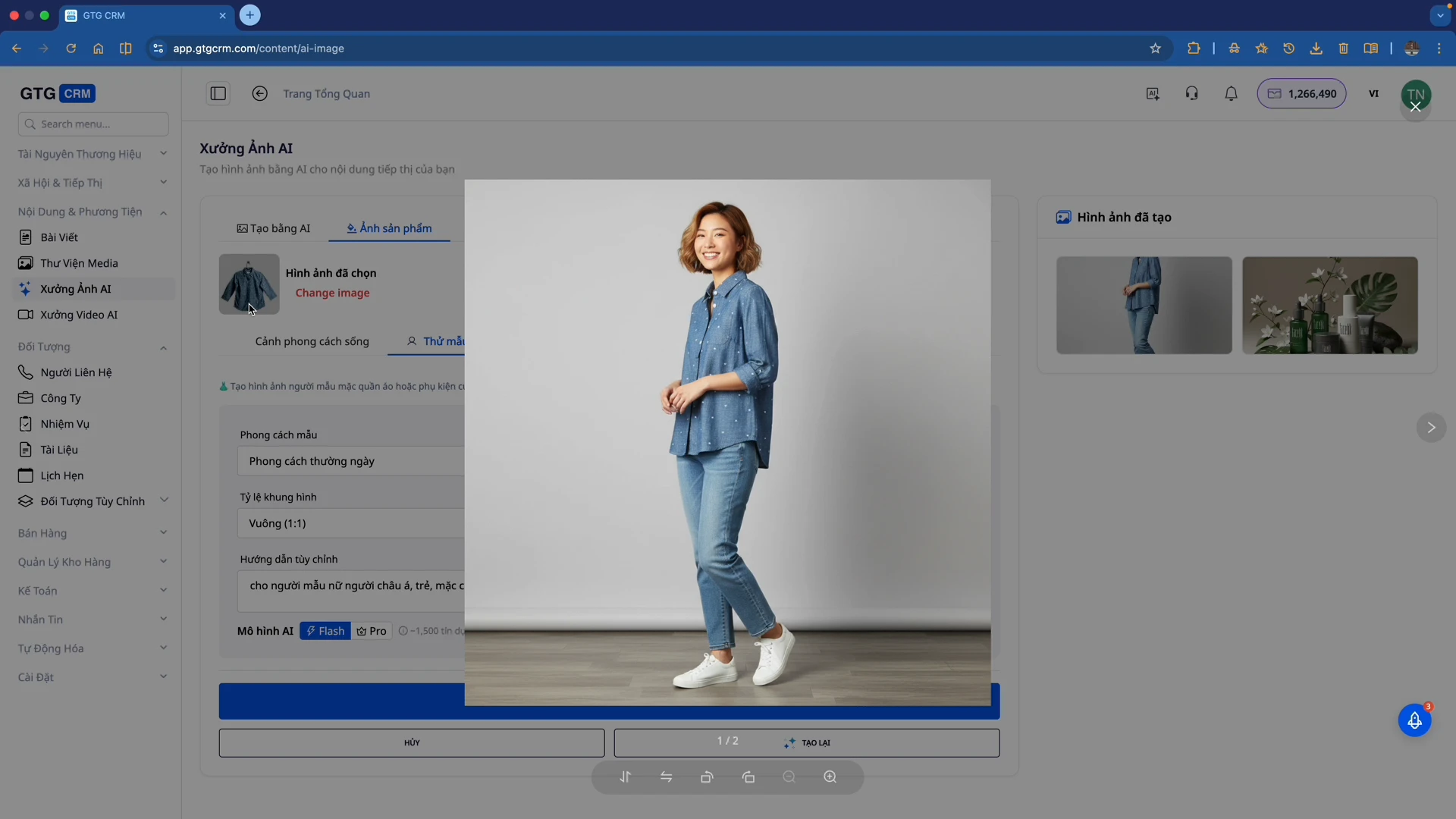Image resolution: width=1456 pixels, height=819 pixels.
Task: Select the flip horizontal tool under the preview
Action: 667,777
